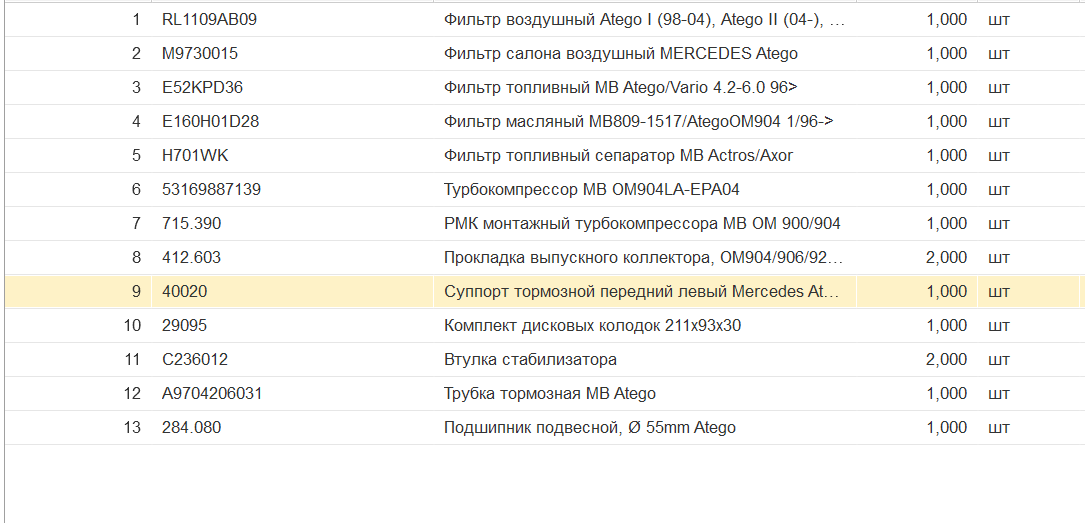1085x523 pixels.
Task: Click article code C236012
Action: (x=194, y=359)
